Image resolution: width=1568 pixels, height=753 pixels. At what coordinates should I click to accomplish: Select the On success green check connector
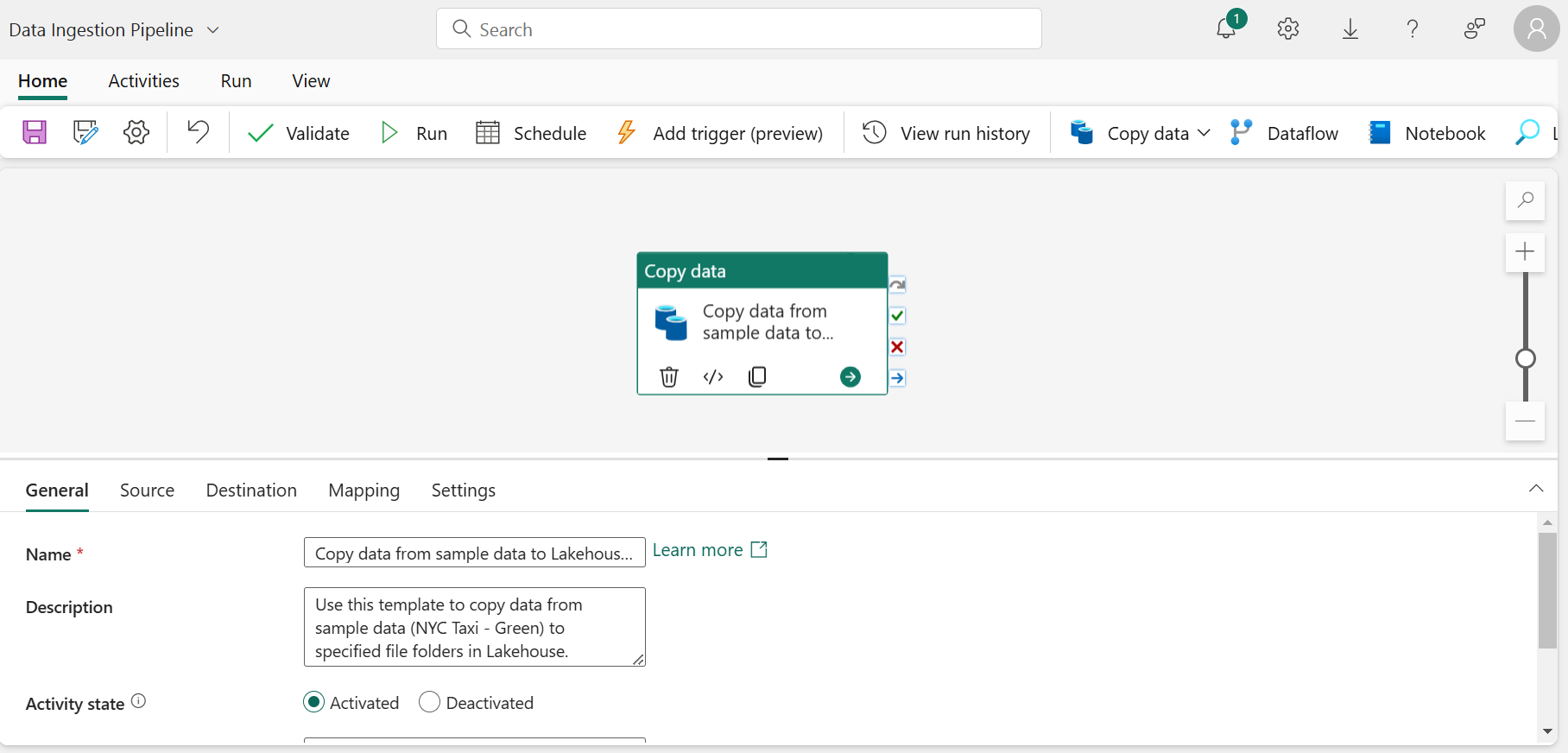click(898, 316)
